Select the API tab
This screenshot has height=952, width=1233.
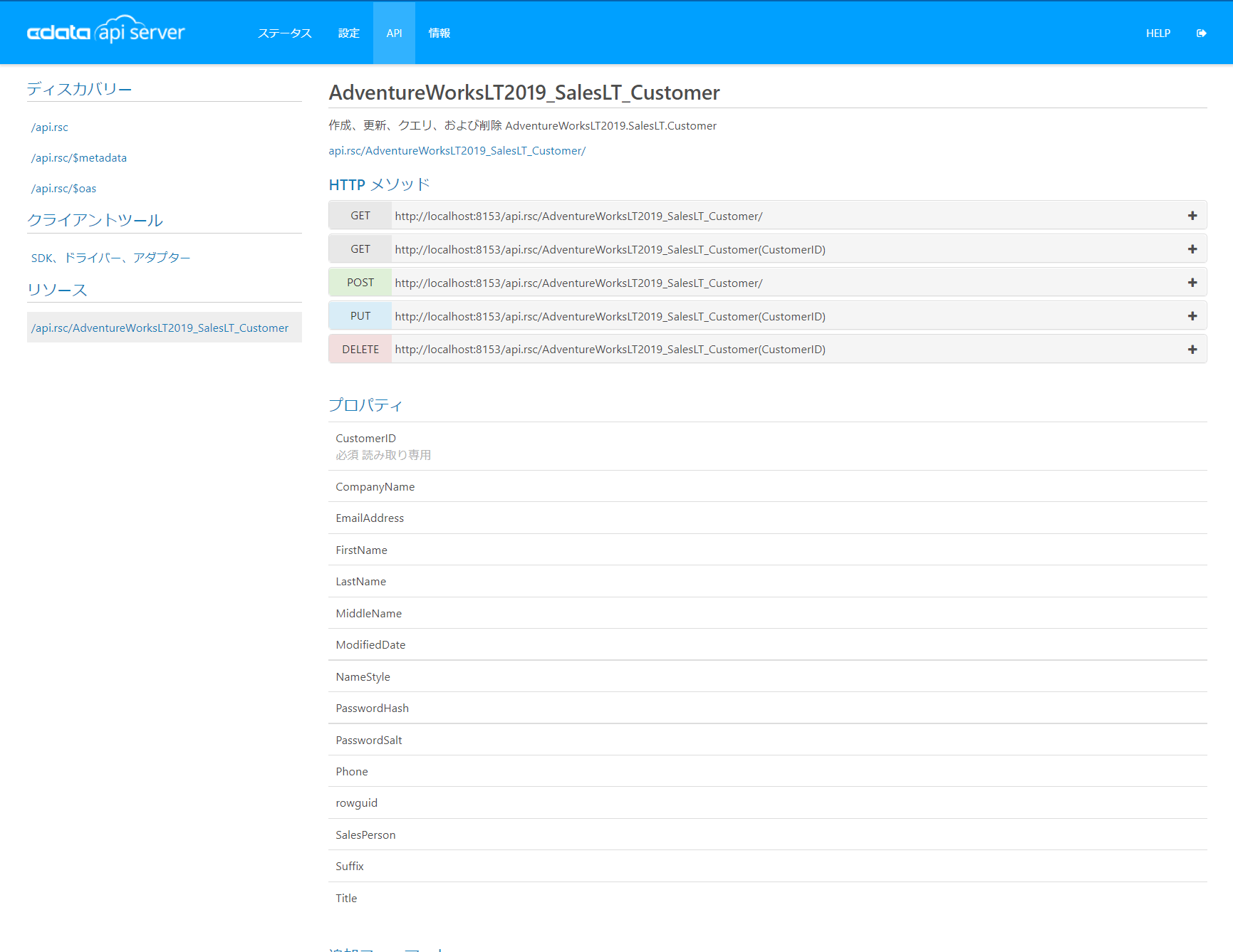pos(394,33)
